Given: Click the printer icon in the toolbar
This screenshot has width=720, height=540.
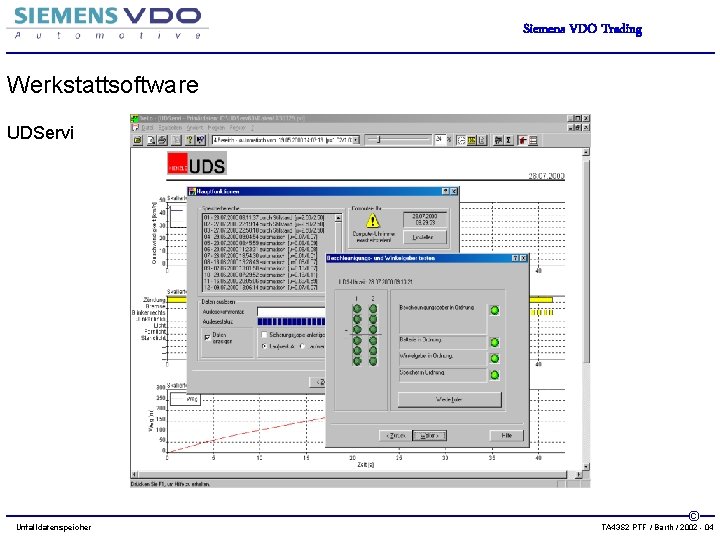Looking at the screenshot, I should (x=162, y=141).
